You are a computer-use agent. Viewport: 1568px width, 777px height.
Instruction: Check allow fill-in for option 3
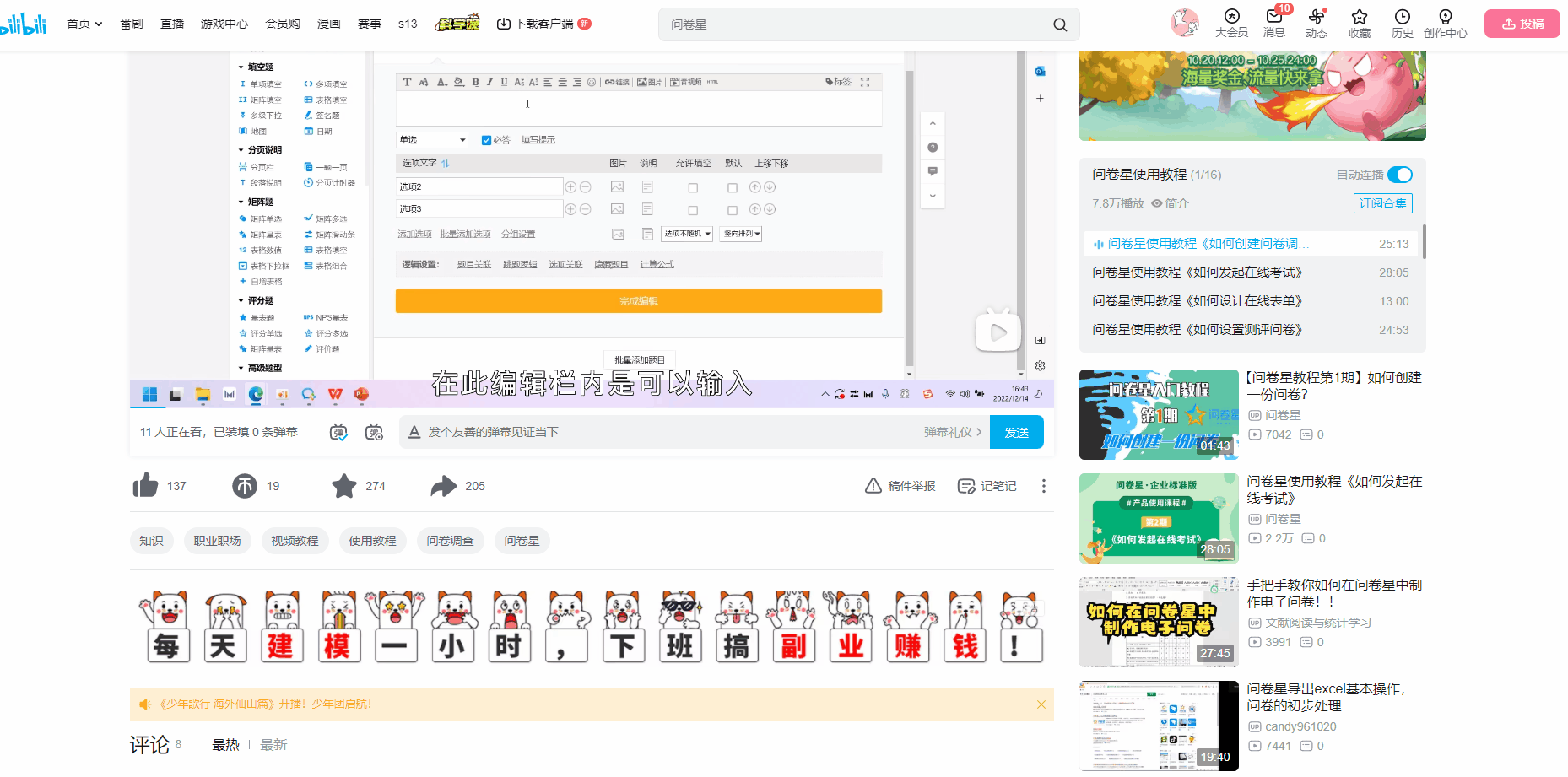[x=693, y=210]
